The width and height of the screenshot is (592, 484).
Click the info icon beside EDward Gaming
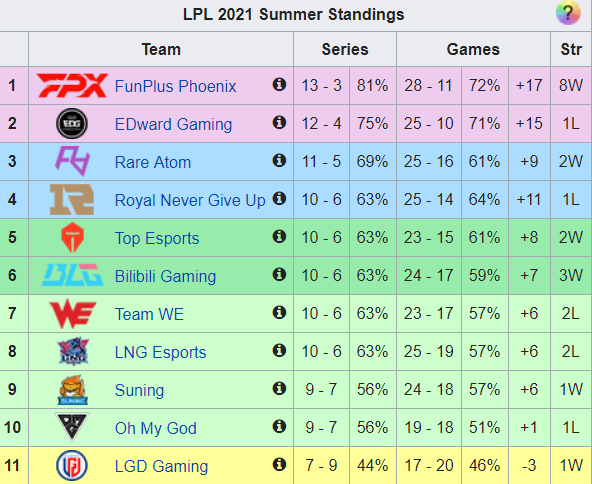click(279, 122)
